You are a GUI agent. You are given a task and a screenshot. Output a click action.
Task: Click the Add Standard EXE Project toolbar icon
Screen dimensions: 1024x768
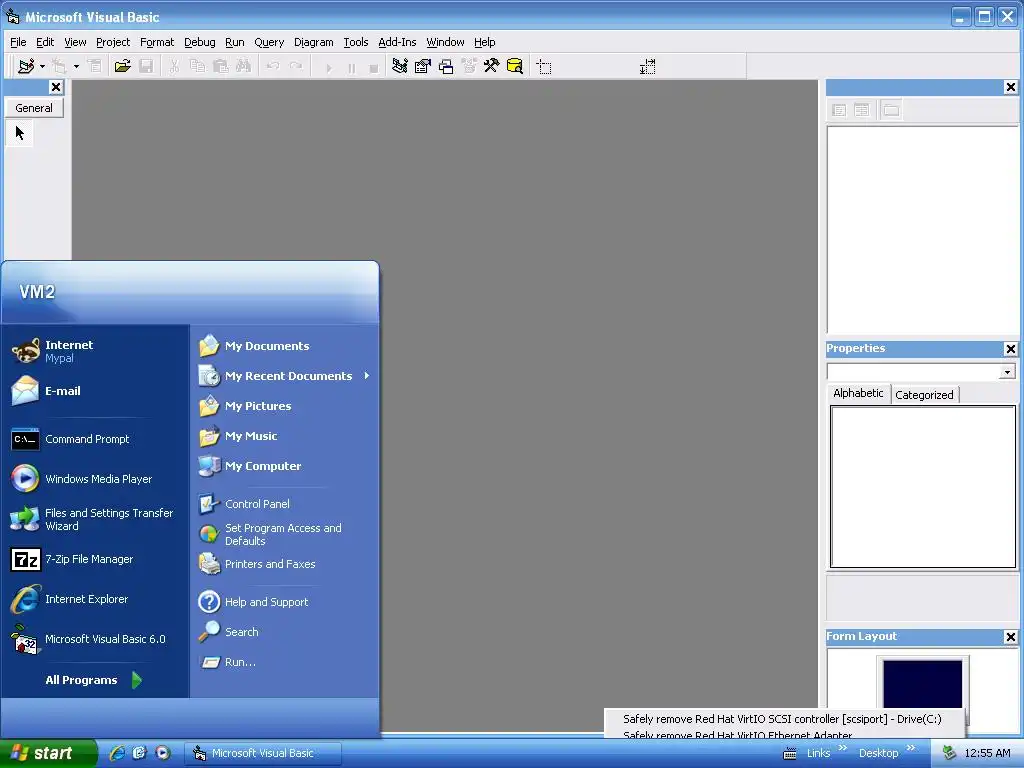[26, 66]
